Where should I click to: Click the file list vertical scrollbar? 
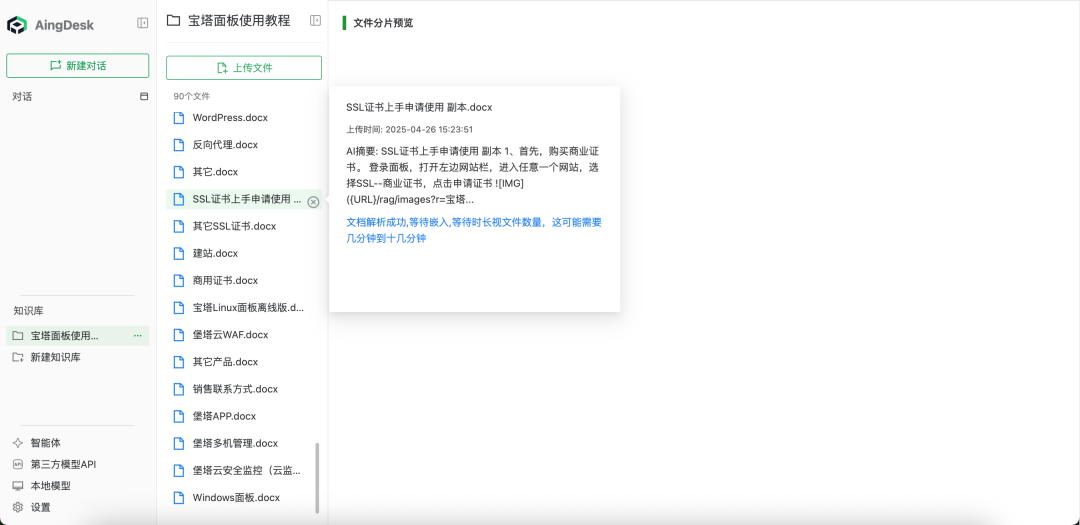318,477
